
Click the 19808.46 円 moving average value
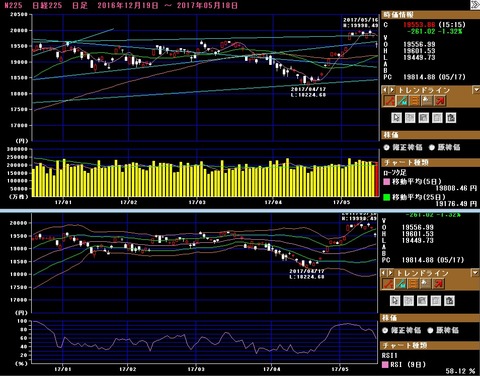coord(456,188)
